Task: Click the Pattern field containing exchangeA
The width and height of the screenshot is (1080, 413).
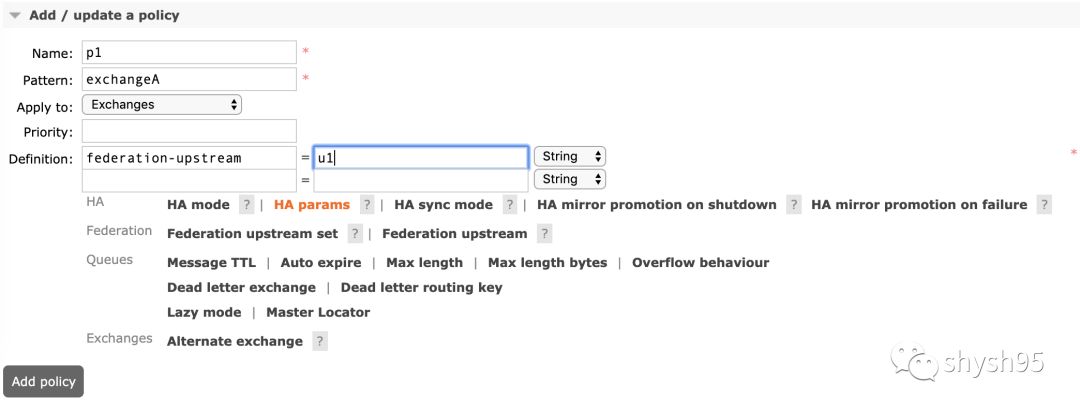Action: tap(190, 79)
